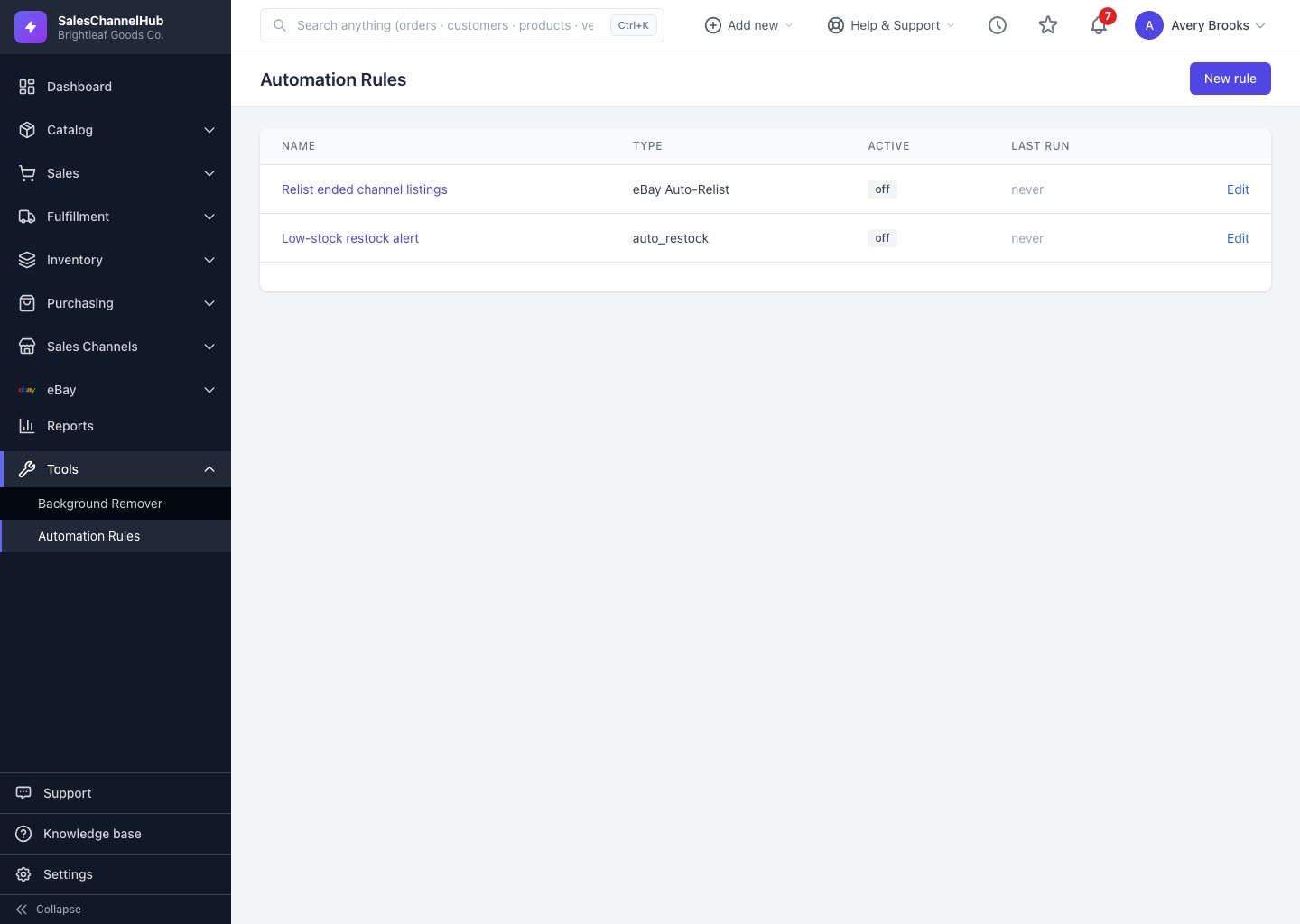
Task: Click off badge for Low-stock restock alert
Action: [x=883, y=238]
